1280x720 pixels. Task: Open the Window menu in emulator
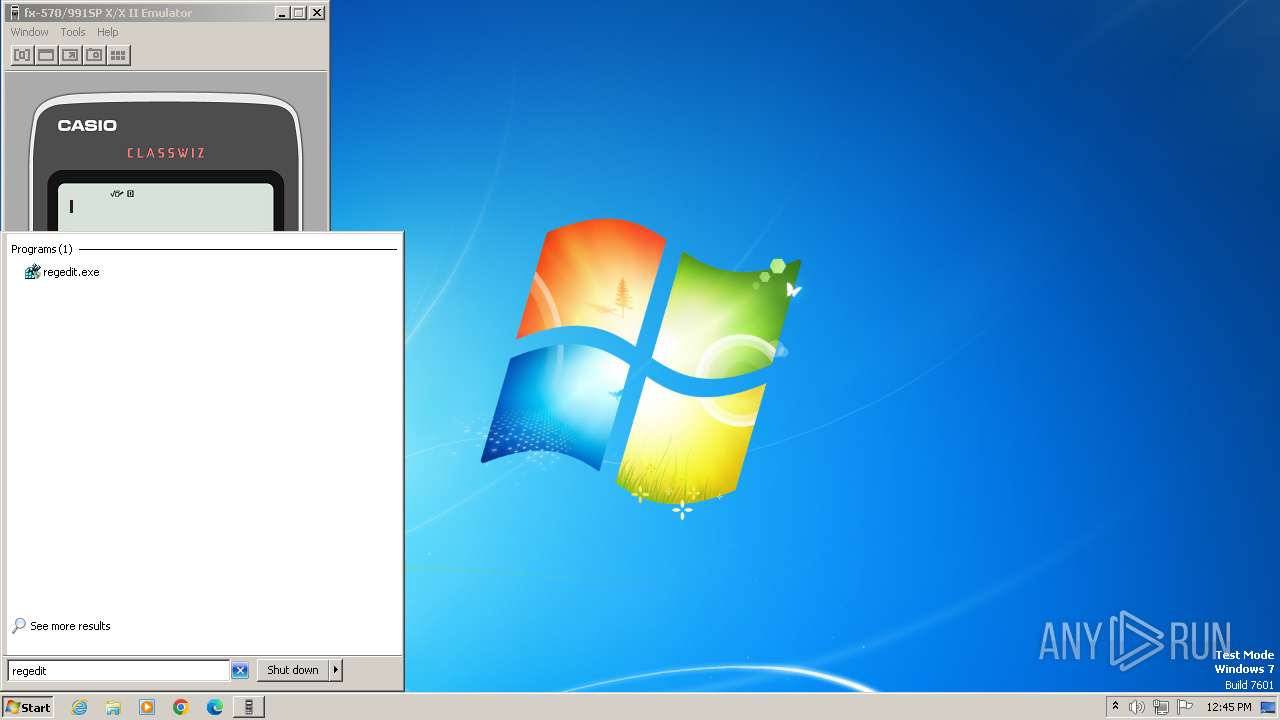click(29, 32)
